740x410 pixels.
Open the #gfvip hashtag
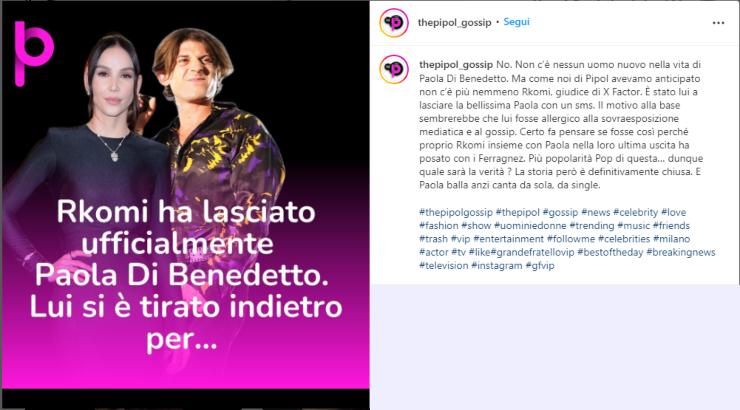[540, 265]
